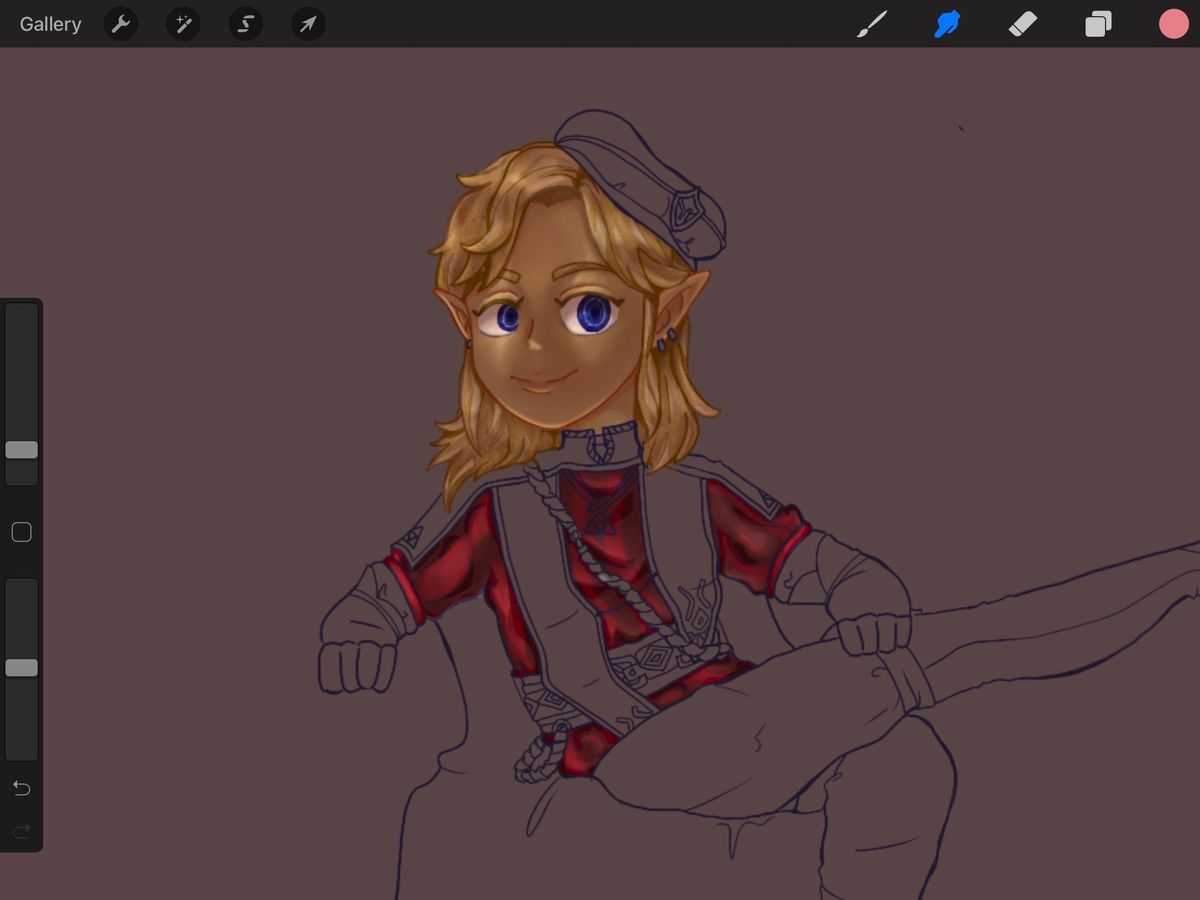The image size is (1200, 900).
Task: Select the Smudge tool
Action: [x=947, y=24]
